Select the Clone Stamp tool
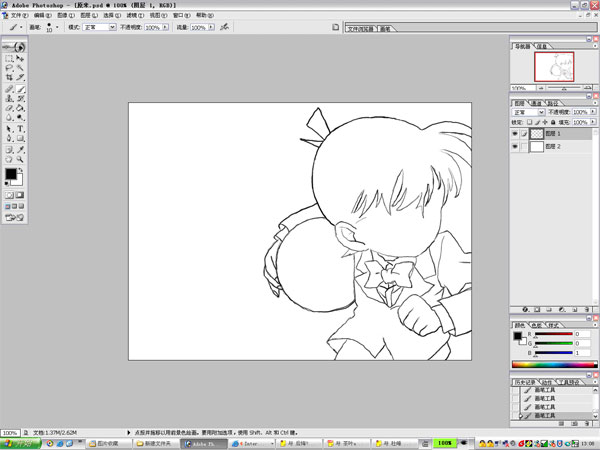Viewport: 600px width, 450px height. [9, 98]
